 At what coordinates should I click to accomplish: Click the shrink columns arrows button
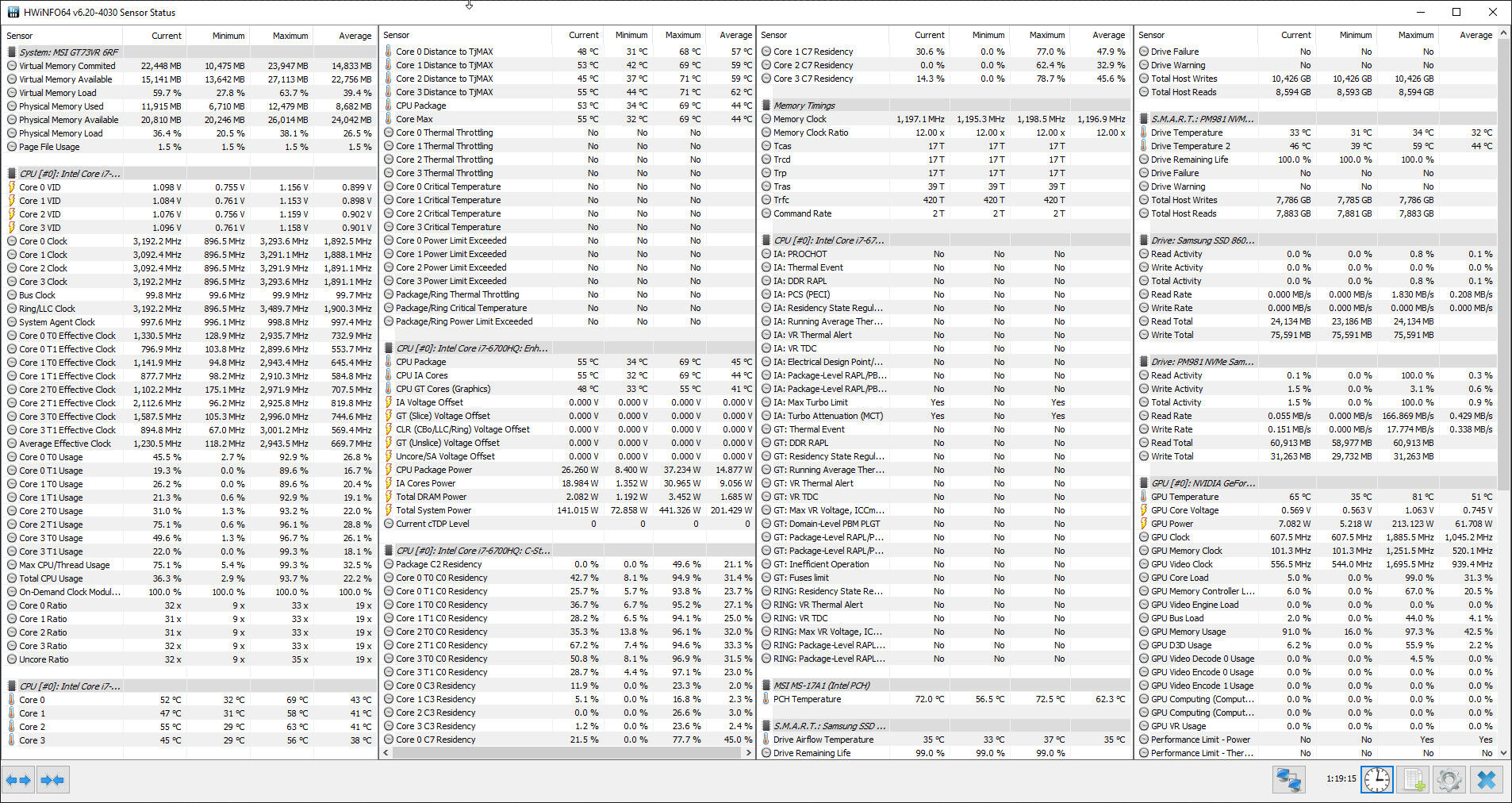click(x=53, y=780)
